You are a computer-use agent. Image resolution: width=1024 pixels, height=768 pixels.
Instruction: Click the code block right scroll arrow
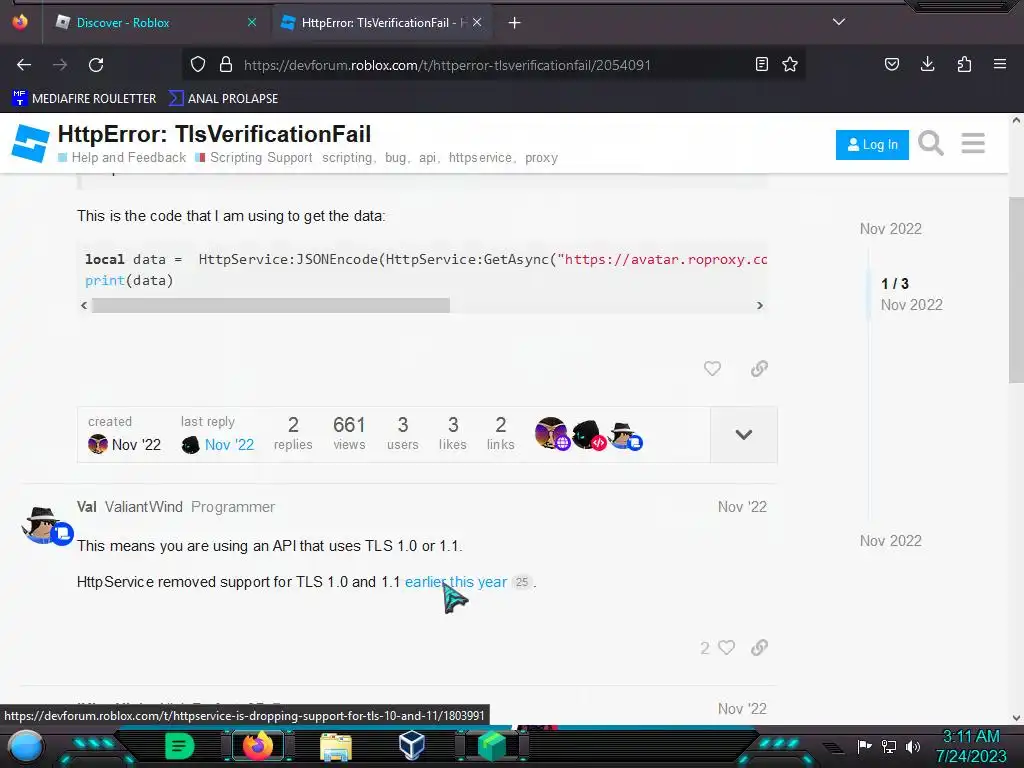760,305
